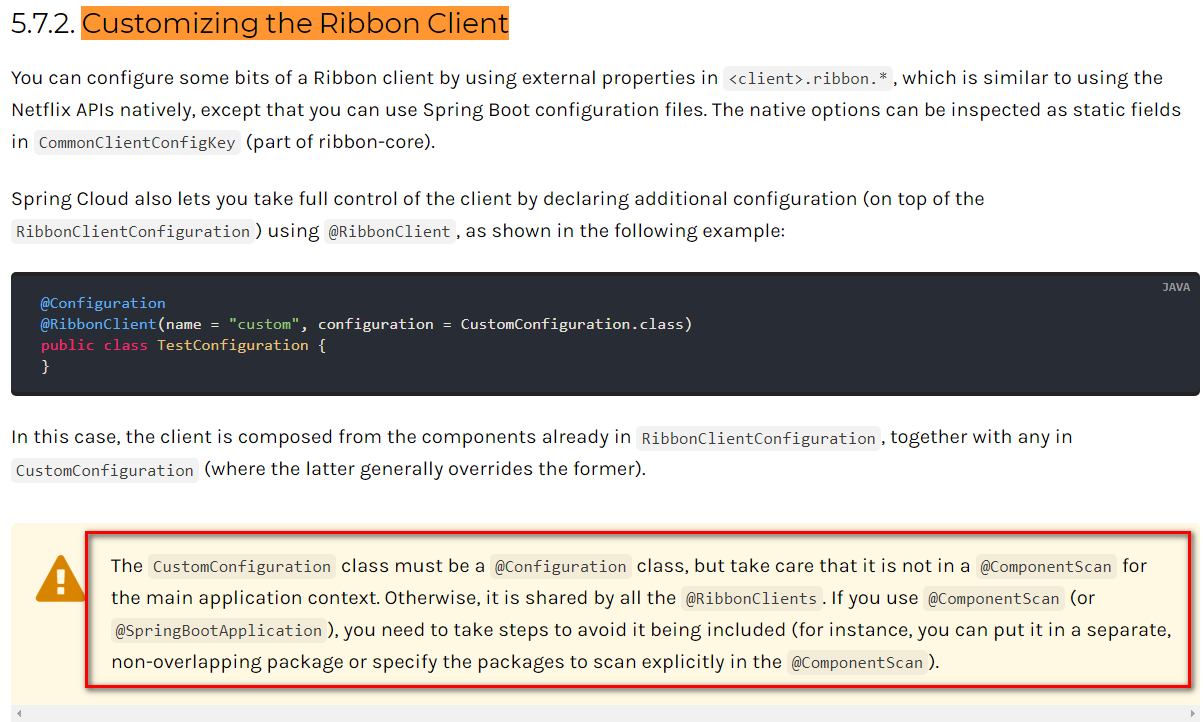Click the @Configuration inline code in warning note
1204x722 pixels.
tap(561, 567)
